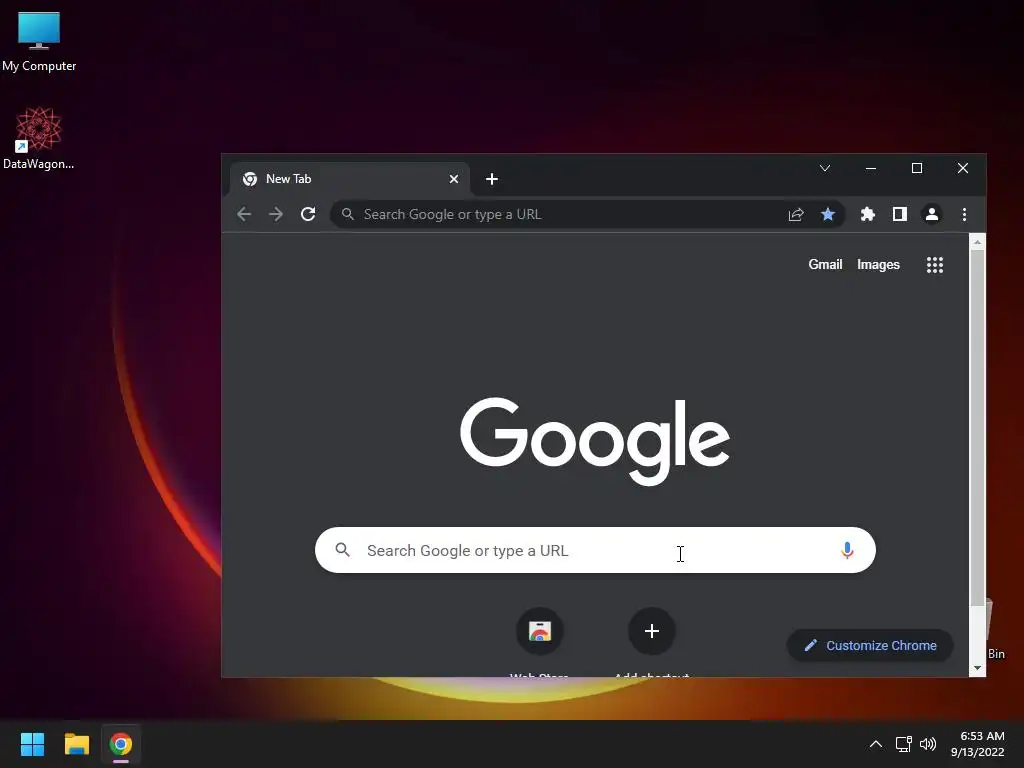Screen dimensions: 1024x768
Task: Open Images link
Action: point(878,264)
